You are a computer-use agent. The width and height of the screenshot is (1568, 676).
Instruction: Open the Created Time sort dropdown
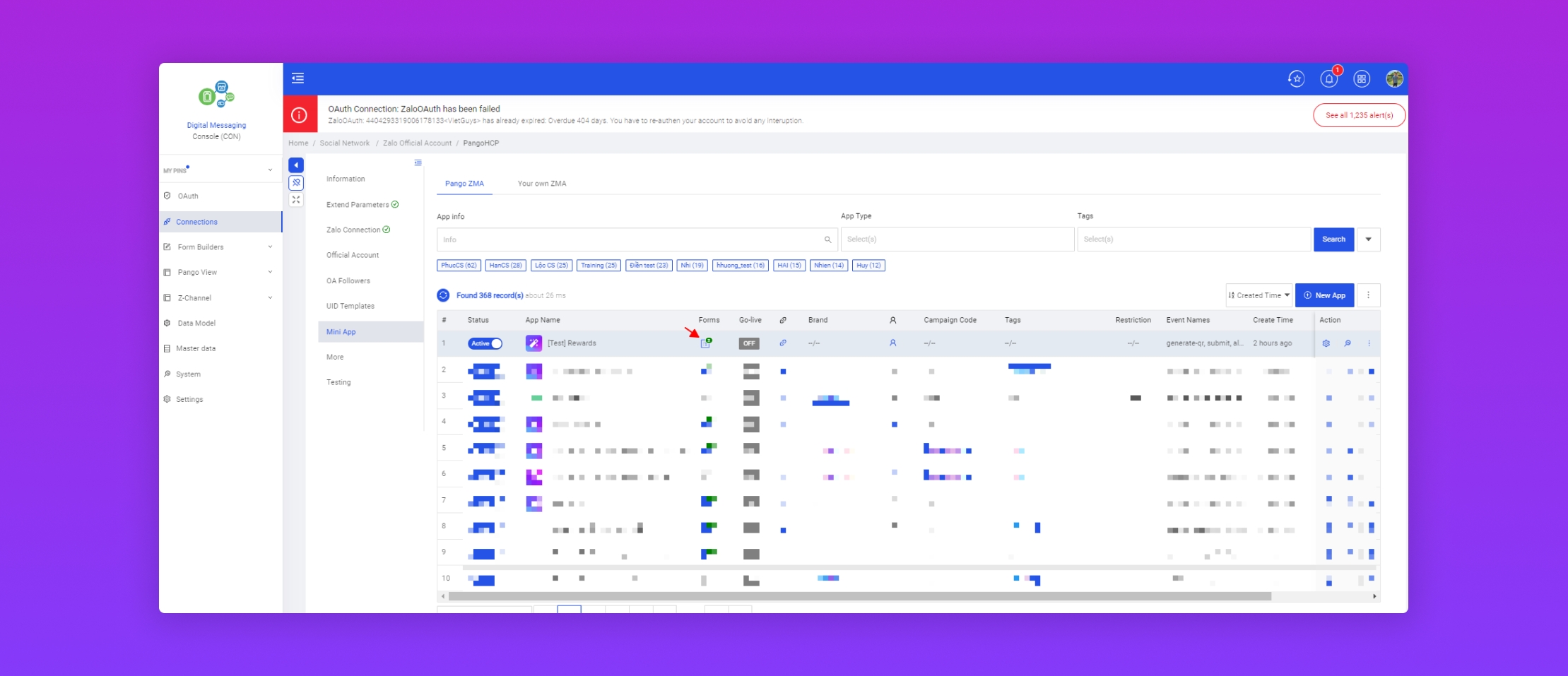(x=1258, y=295)
